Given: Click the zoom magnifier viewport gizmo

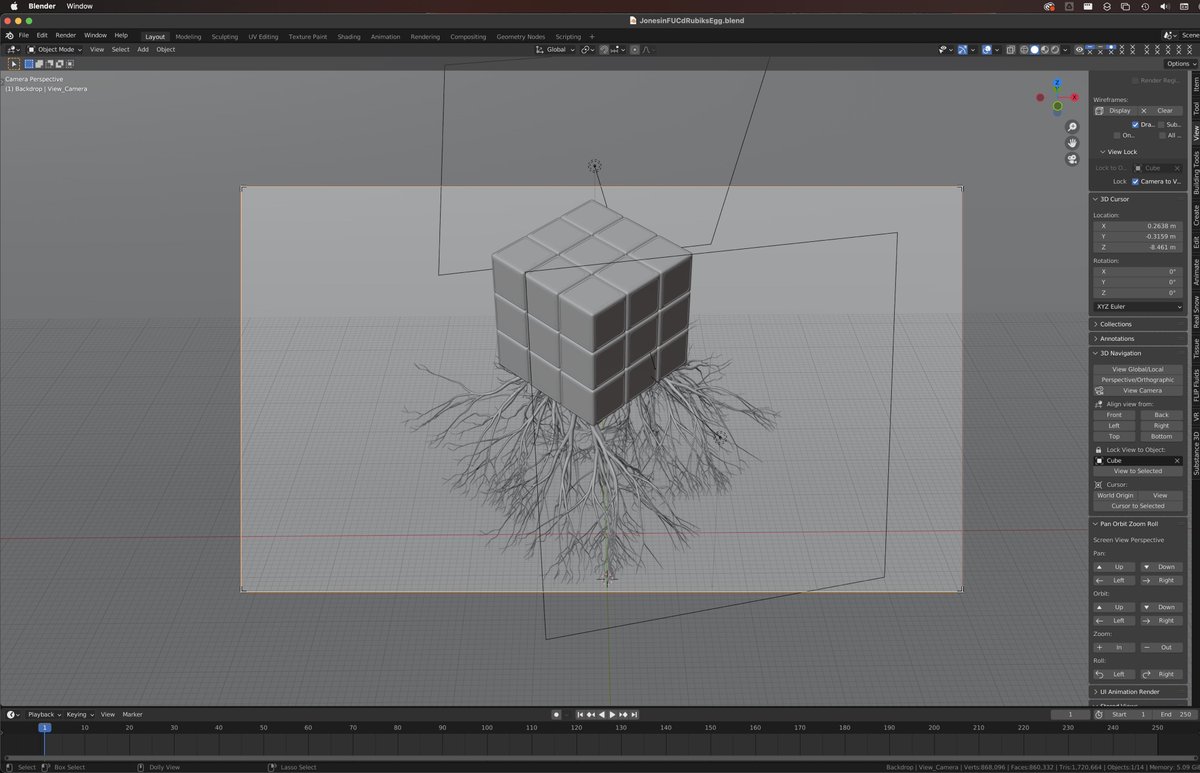Looking at the screenshot, I should 1072,127.
